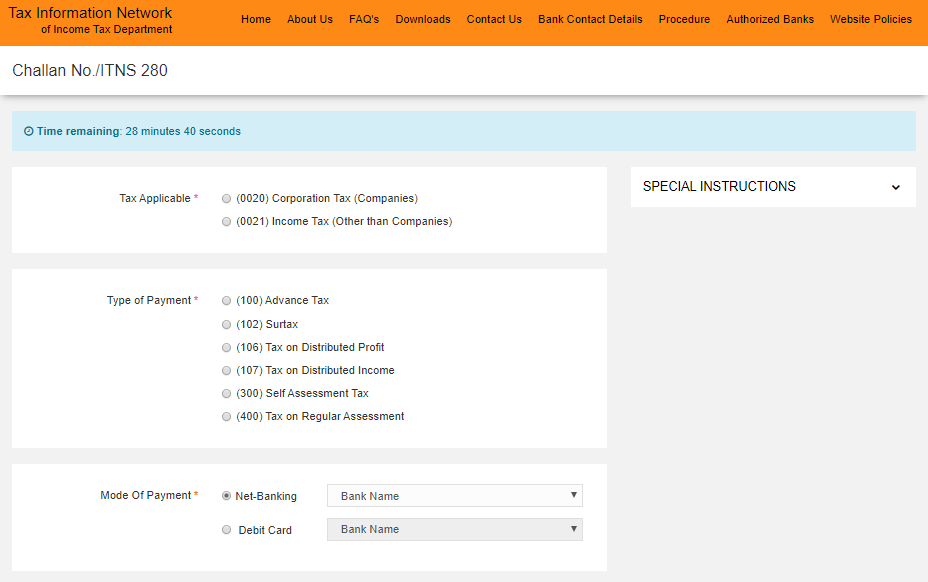This screenshot has height=582, width=928.
Task: Select (0020) Corporation Tax radio button
Action: (226, 199)
